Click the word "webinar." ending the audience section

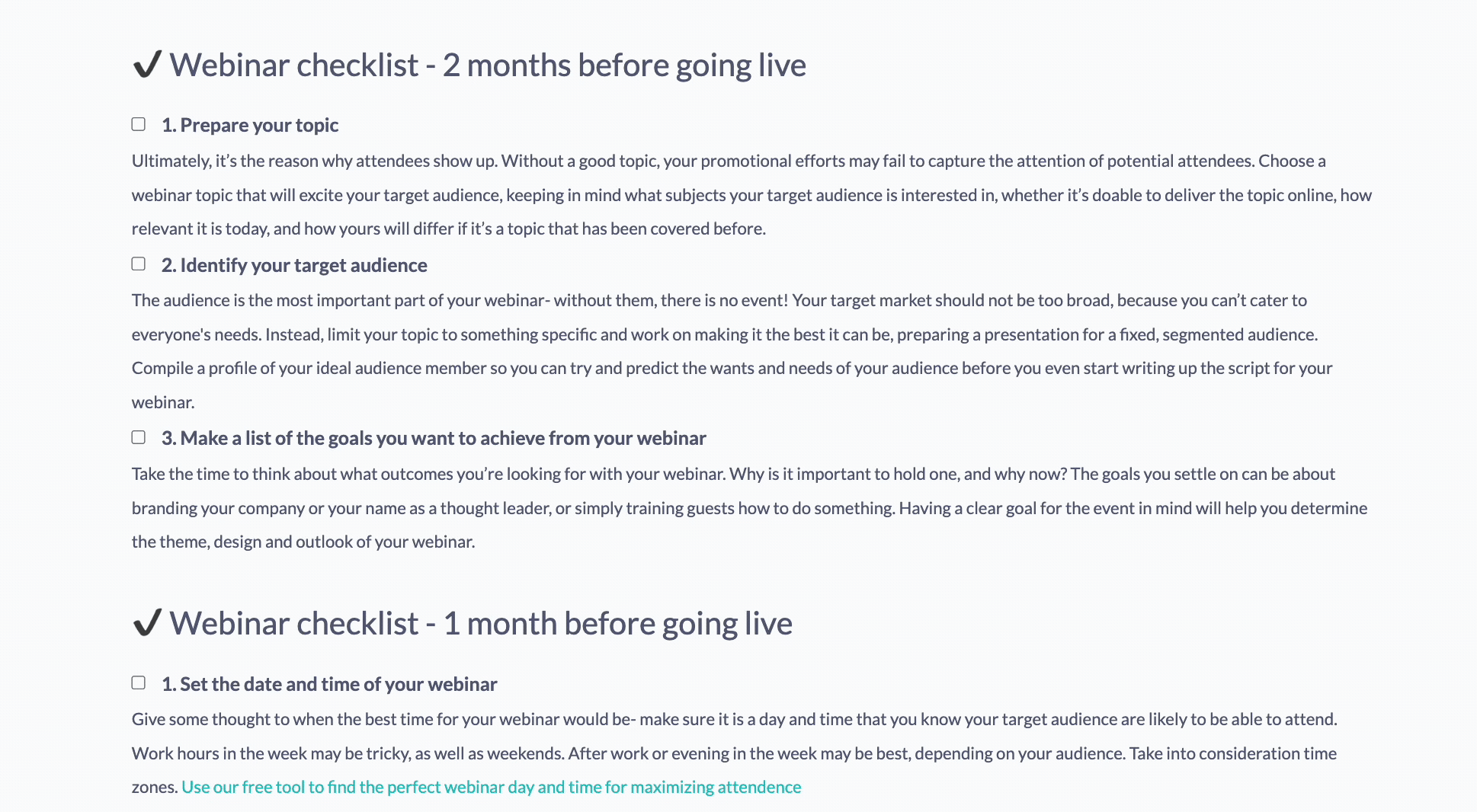tap(164, 401)
